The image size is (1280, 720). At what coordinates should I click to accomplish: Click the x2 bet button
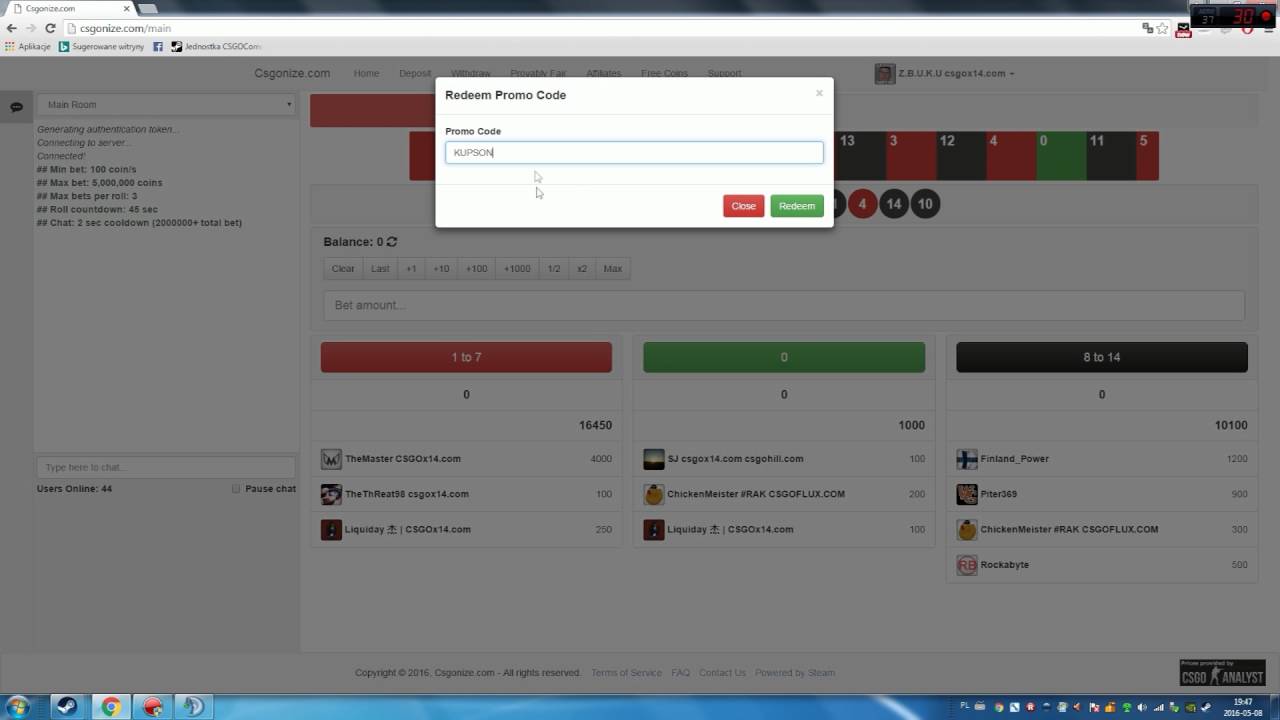pos(582,268)
